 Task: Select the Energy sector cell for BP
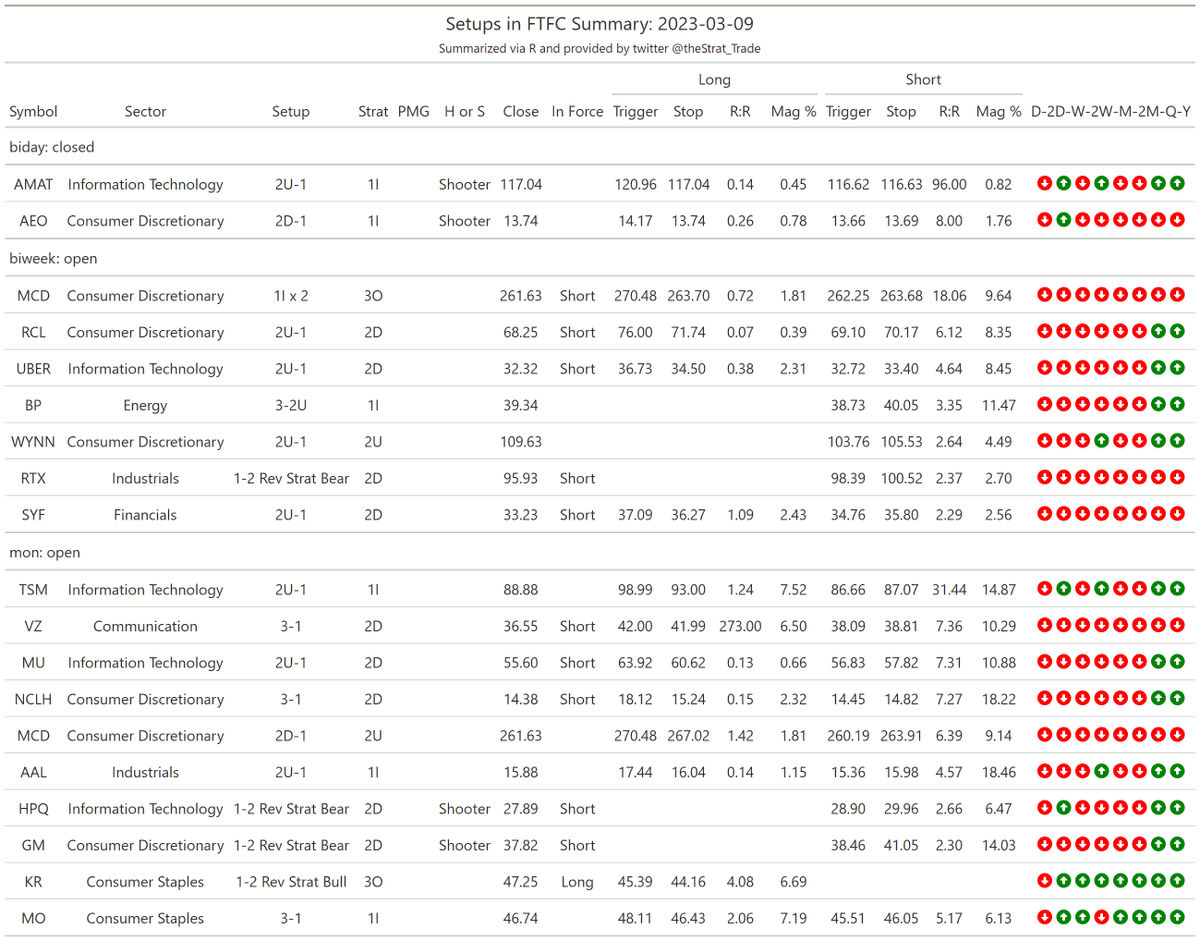tap(145, 405)
